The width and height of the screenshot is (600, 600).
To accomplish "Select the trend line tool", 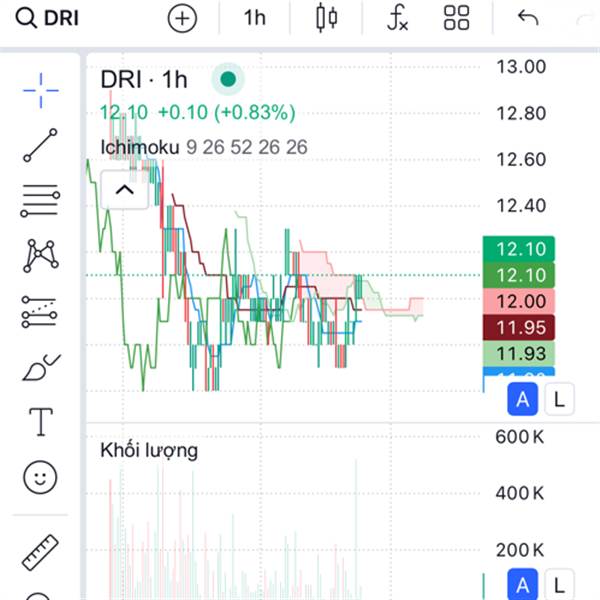I will click(40, 145).
